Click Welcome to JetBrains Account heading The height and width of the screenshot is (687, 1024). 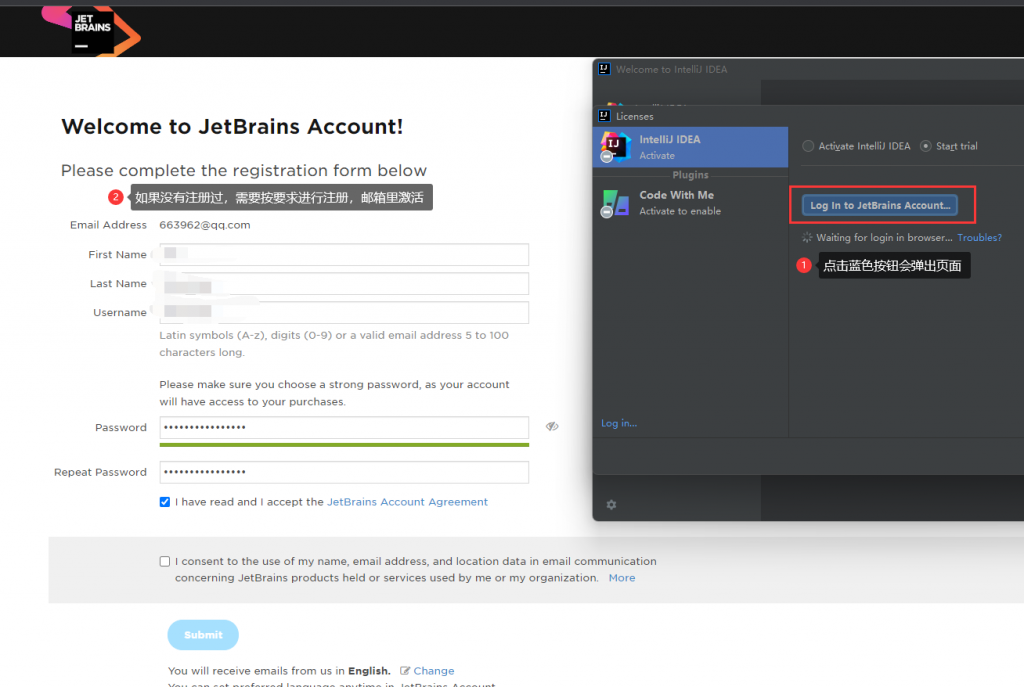coord(232,126)
